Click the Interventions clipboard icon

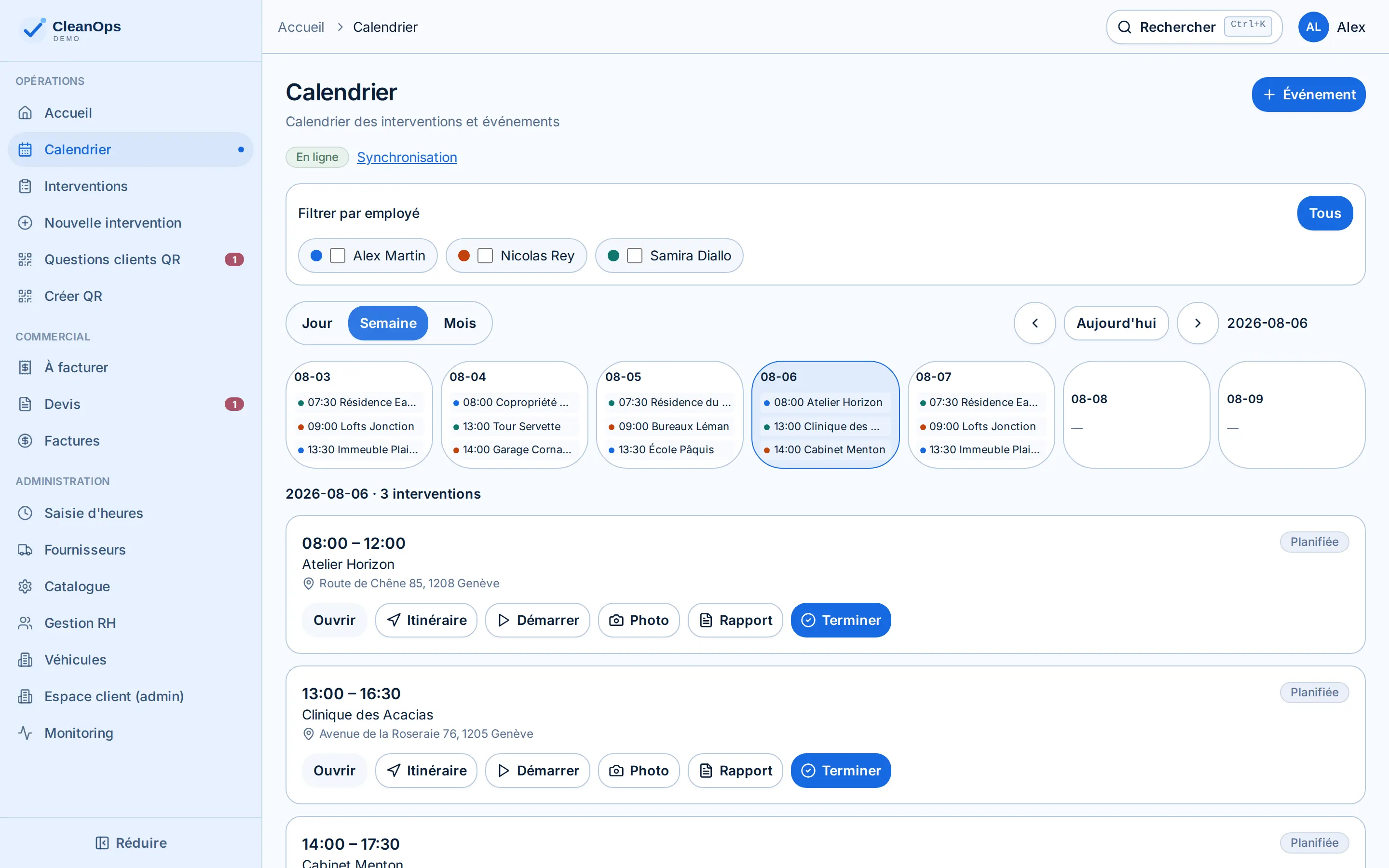(25, 187)
